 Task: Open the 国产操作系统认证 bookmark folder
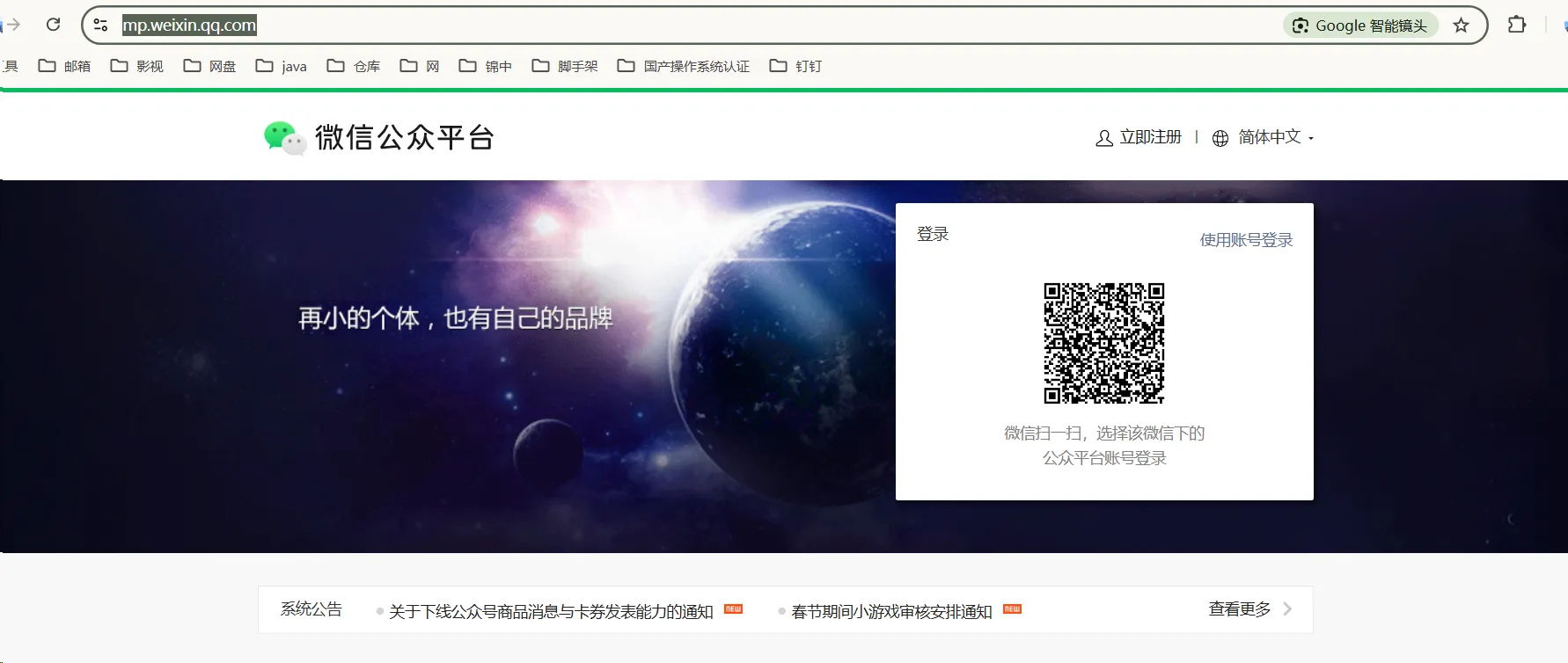click(x=683, y=66)
